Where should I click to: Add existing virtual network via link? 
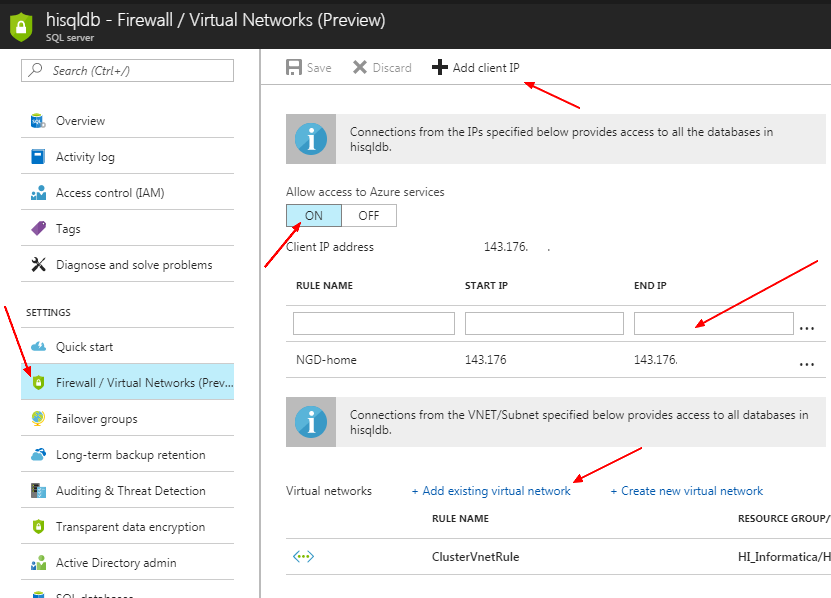coord(491,491)
